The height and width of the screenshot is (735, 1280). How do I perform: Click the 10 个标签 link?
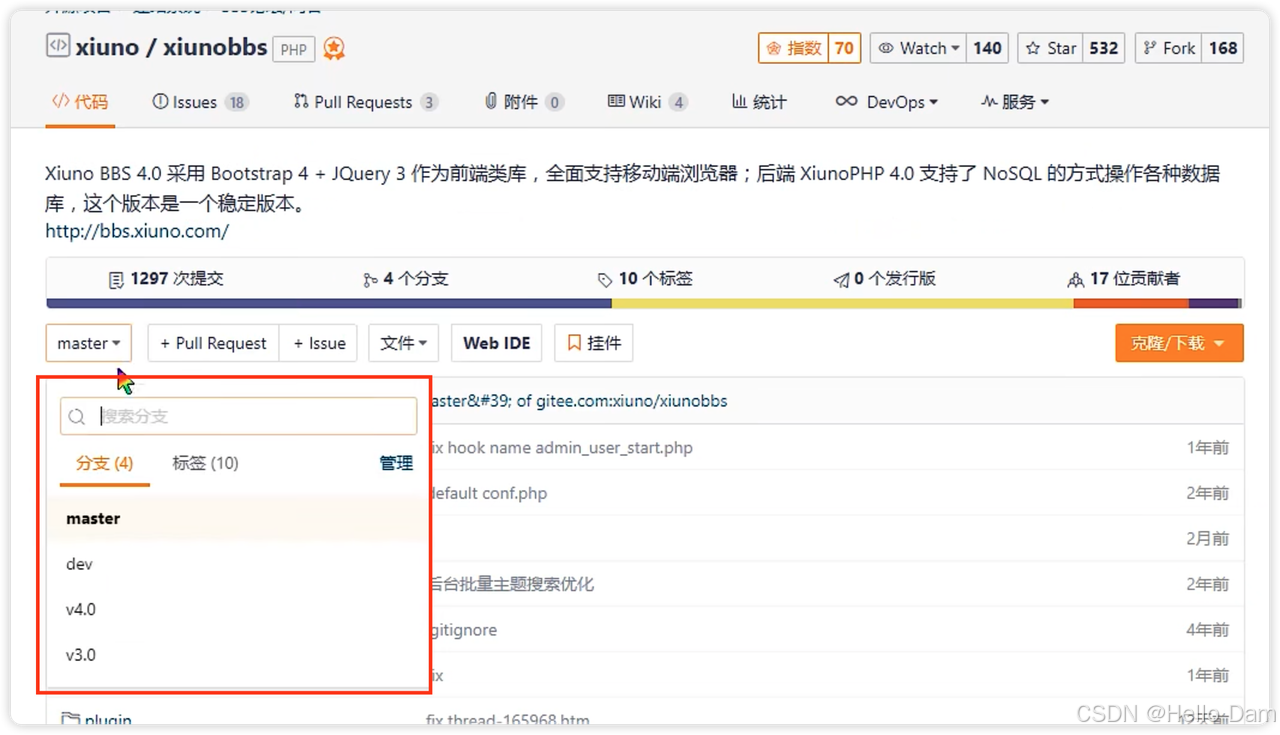click(645, 279)
